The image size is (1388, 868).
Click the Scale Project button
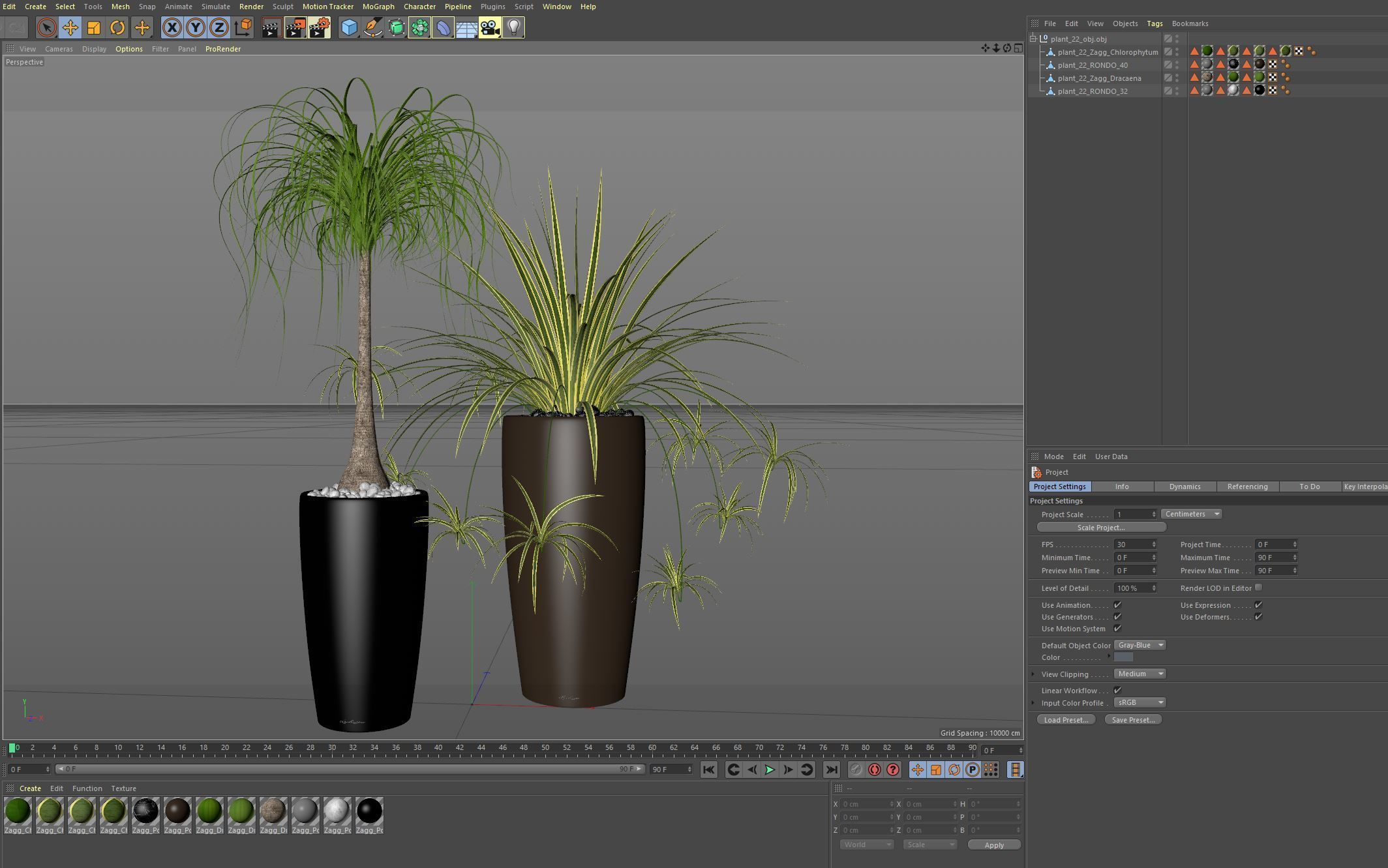1100,527
